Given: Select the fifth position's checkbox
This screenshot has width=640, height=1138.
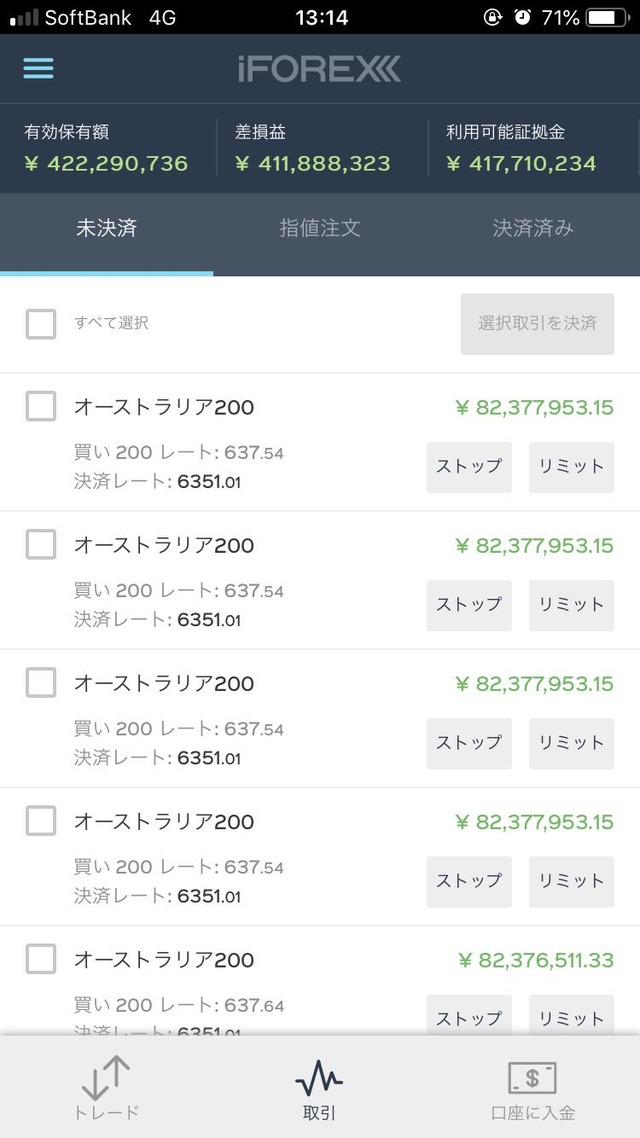Looking at the screenshot, I should (41, 959).
